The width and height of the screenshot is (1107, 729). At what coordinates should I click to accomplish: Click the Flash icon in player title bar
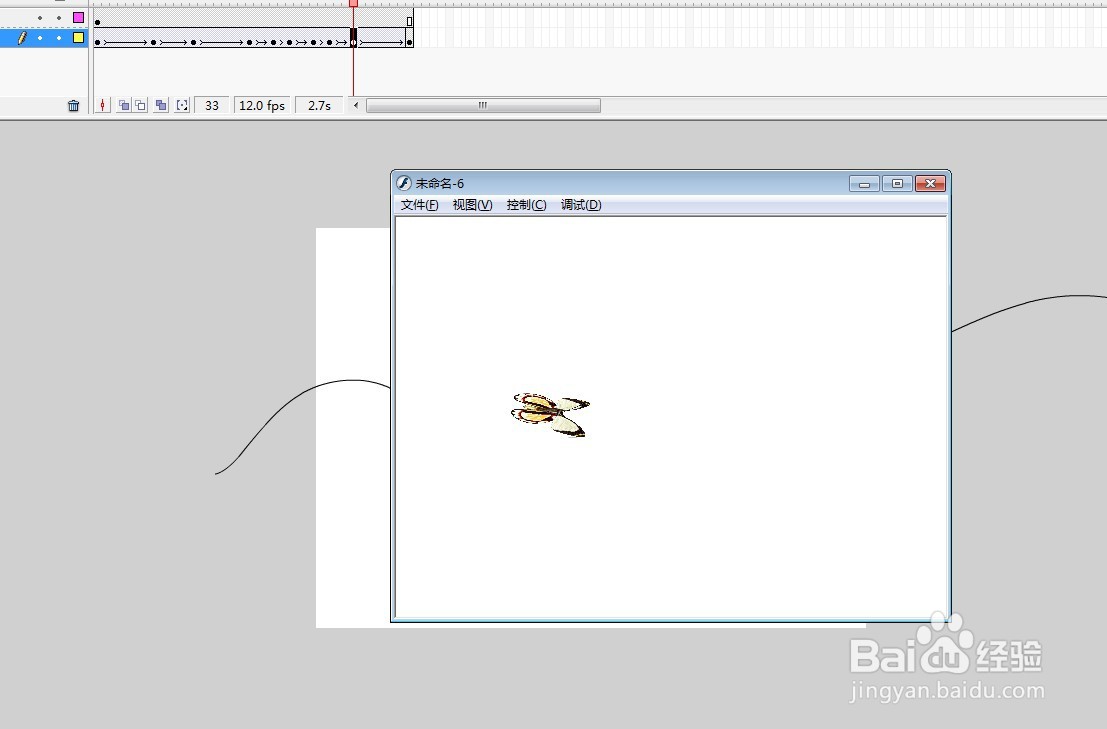pyautogui.click(x=404, y=183)
